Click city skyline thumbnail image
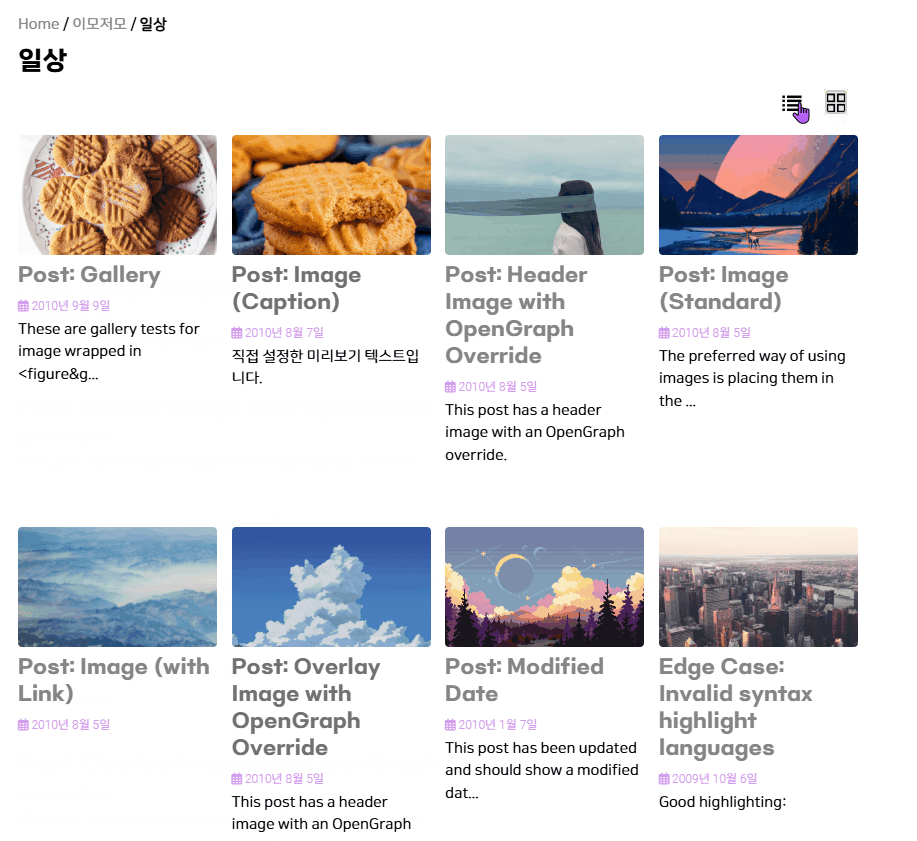This screenshot has width=917, height=841. [x=759, y=587]
